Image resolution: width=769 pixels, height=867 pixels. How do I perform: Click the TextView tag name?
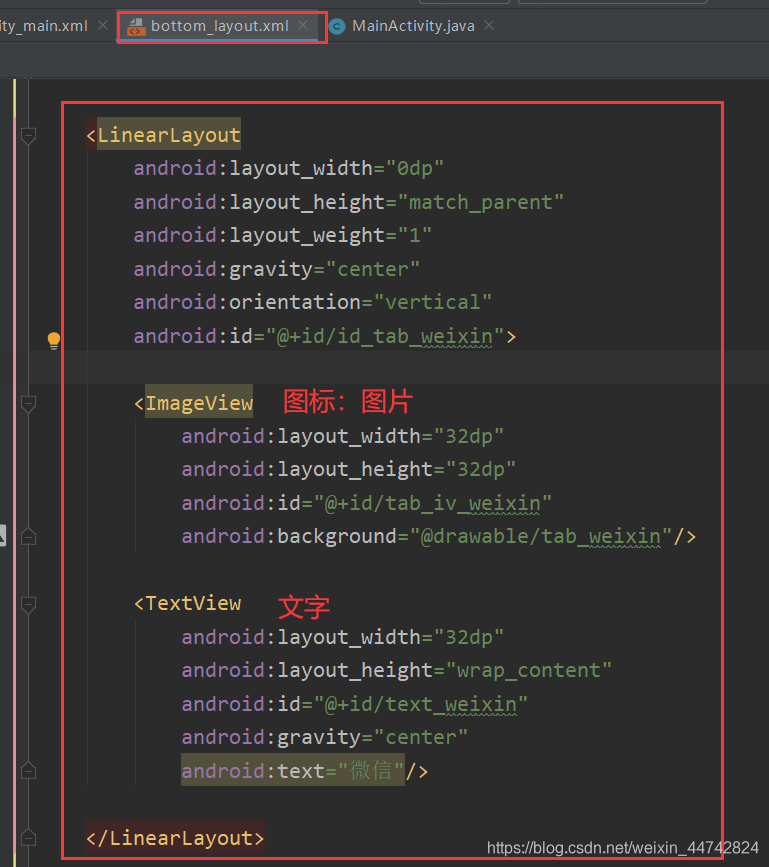pyautogui.click(x=193, y=603)
